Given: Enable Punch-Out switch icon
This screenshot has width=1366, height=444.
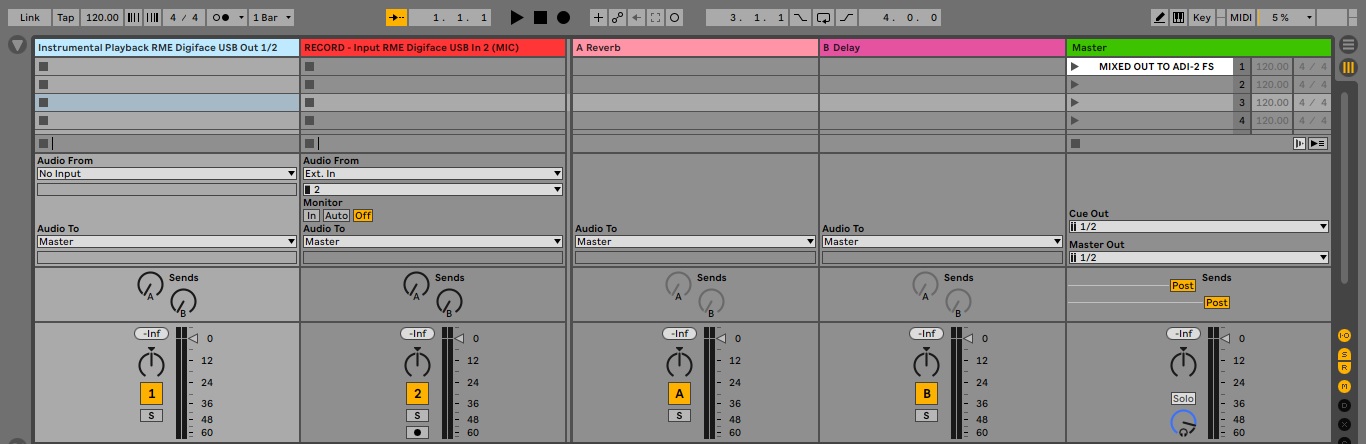Looking at the screenshot, I should pyautogui.click(x=846, y=17).
